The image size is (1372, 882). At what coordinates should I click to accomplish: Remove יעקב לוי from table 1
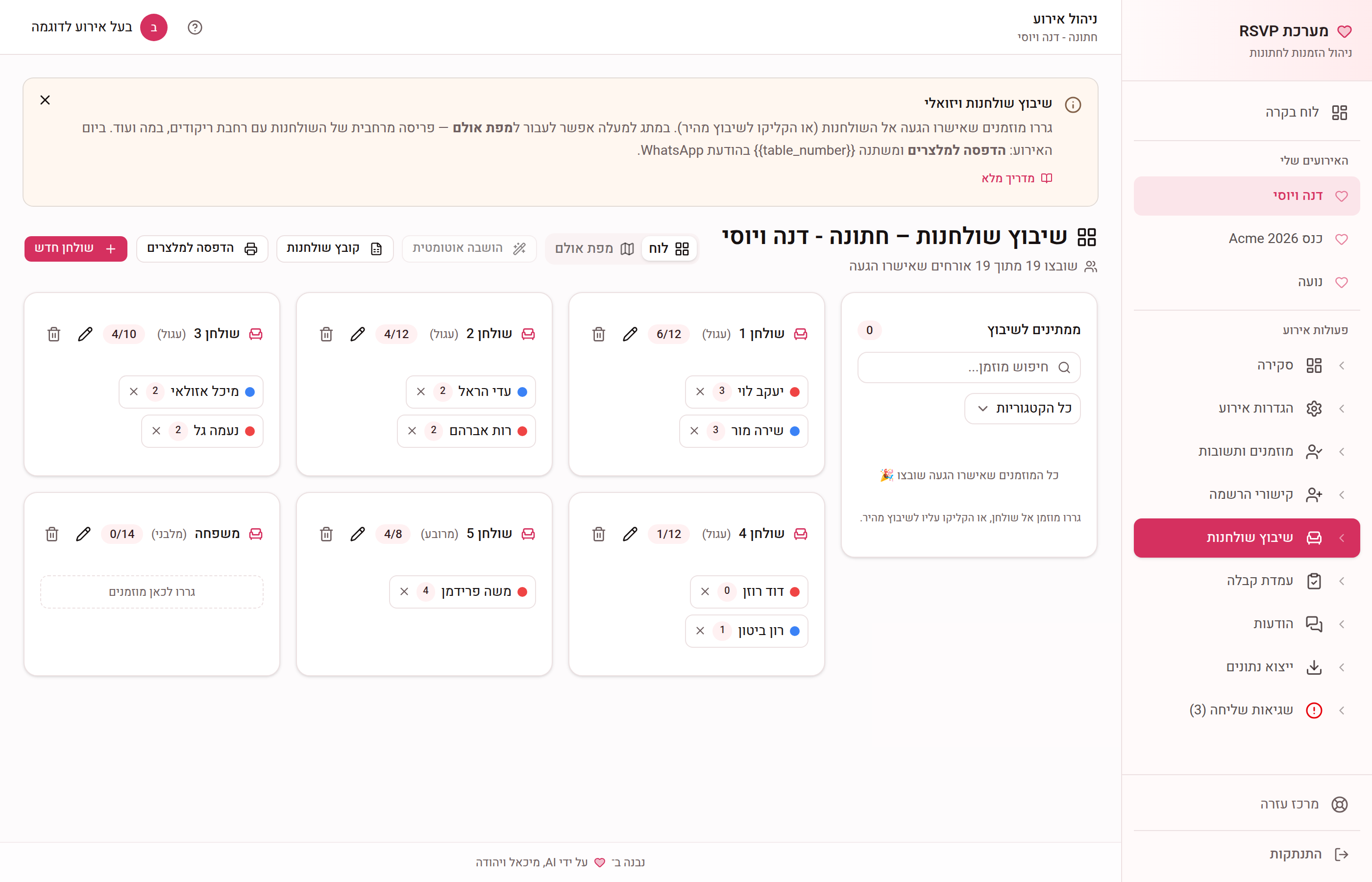(700, 392)
